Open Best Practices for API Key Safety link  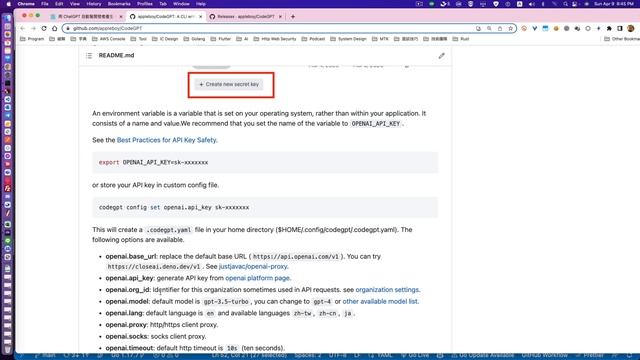click(x=167, y=140)
